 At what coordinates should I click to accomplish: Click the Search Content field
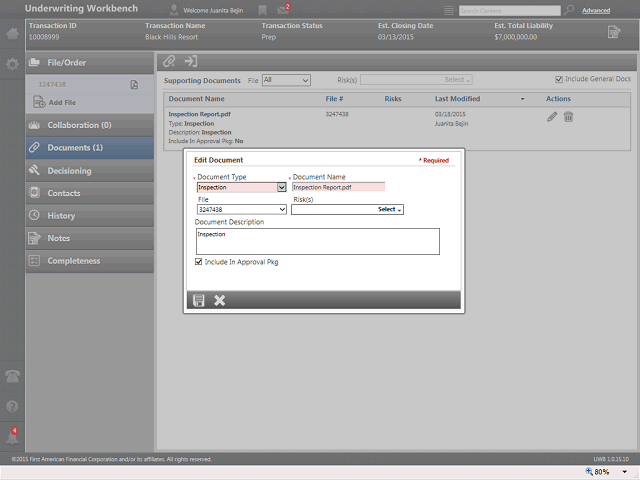pyautogui.click(x=510, y=11)
